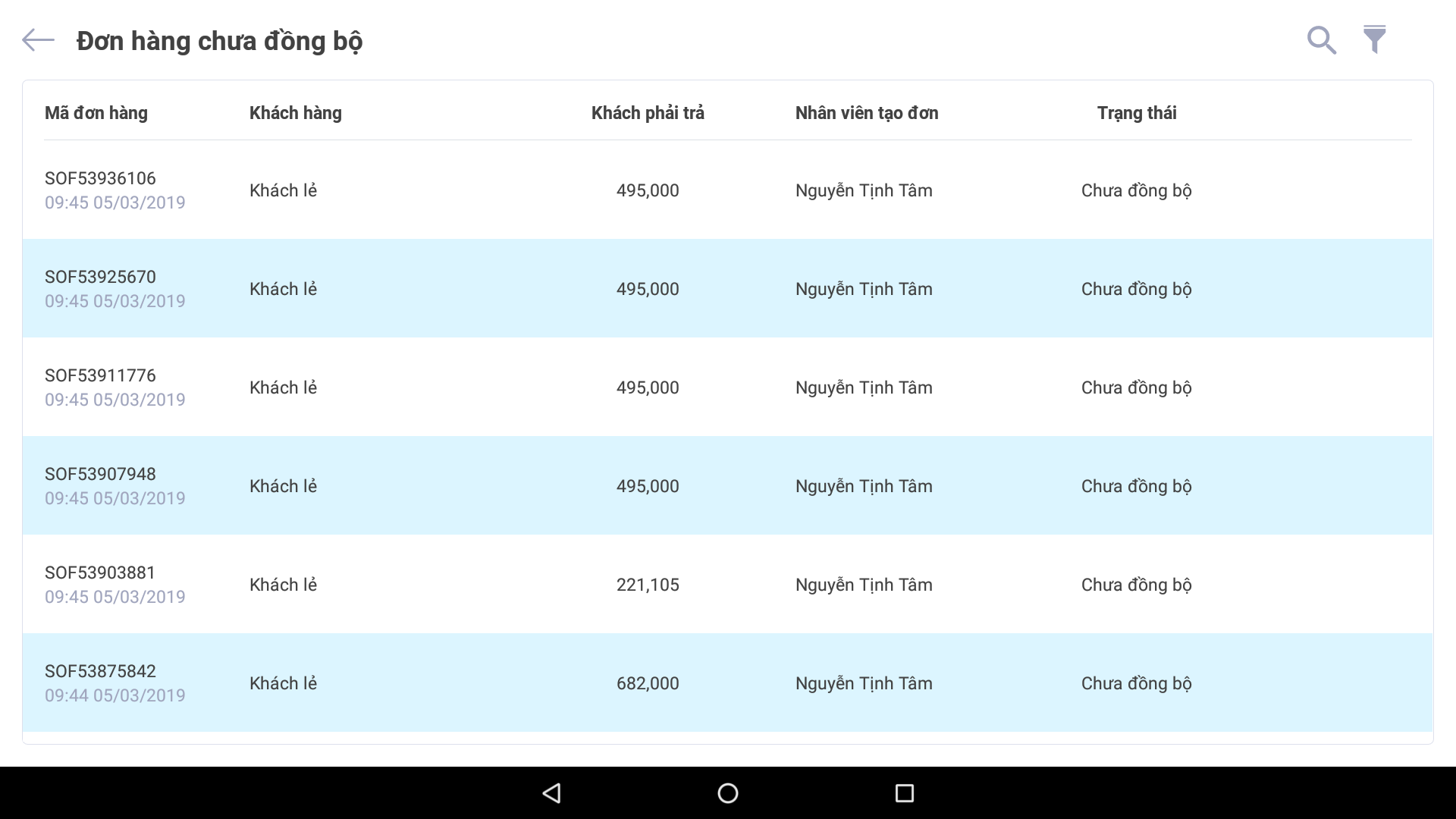Click the Nhân viên tạo đơn header

(867, 113)
